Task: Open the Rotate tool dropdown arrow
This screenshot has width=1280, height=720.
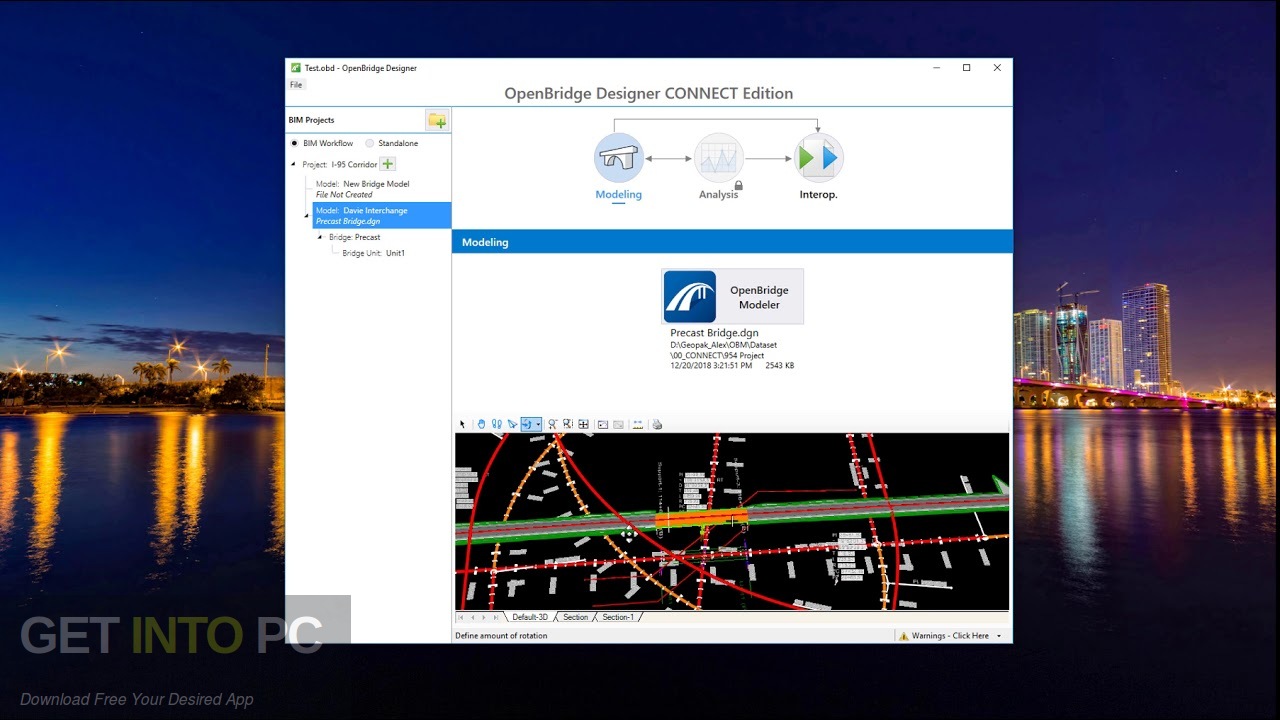Action: coord(538,424)
